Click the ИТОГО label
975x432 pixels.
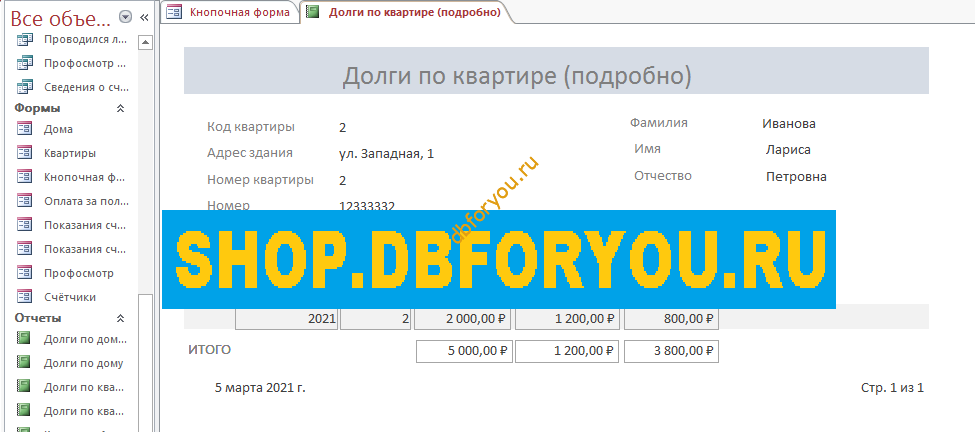(x=210, y=350)
